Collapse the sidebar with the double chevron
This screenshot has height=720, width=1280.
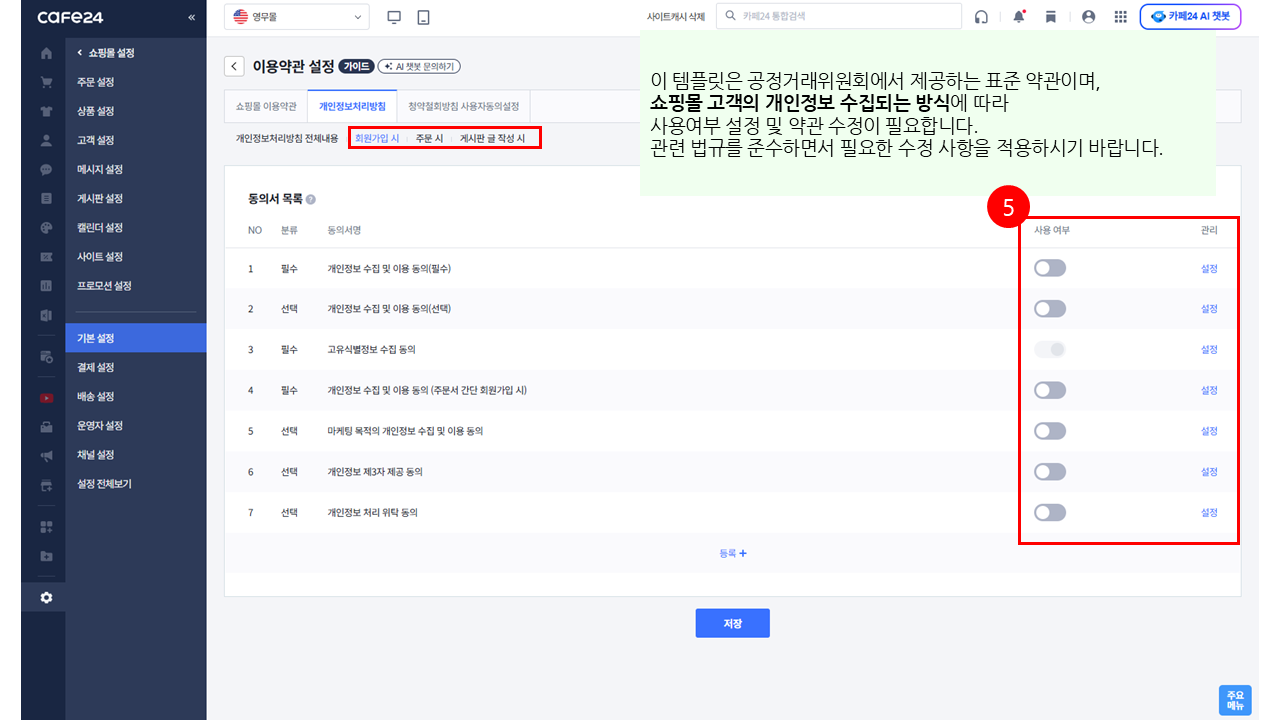click(191, 17)
